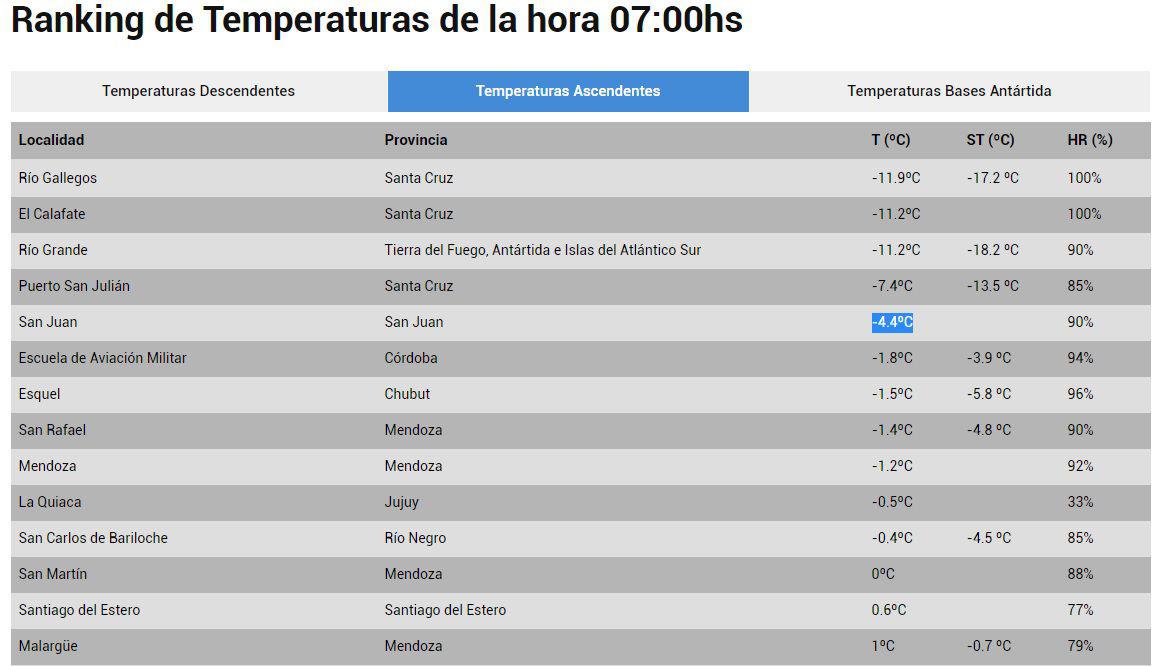Open the Temperaturas Descendentes tab
This screenshot has height=666, width=1162.
pos(198,91)
